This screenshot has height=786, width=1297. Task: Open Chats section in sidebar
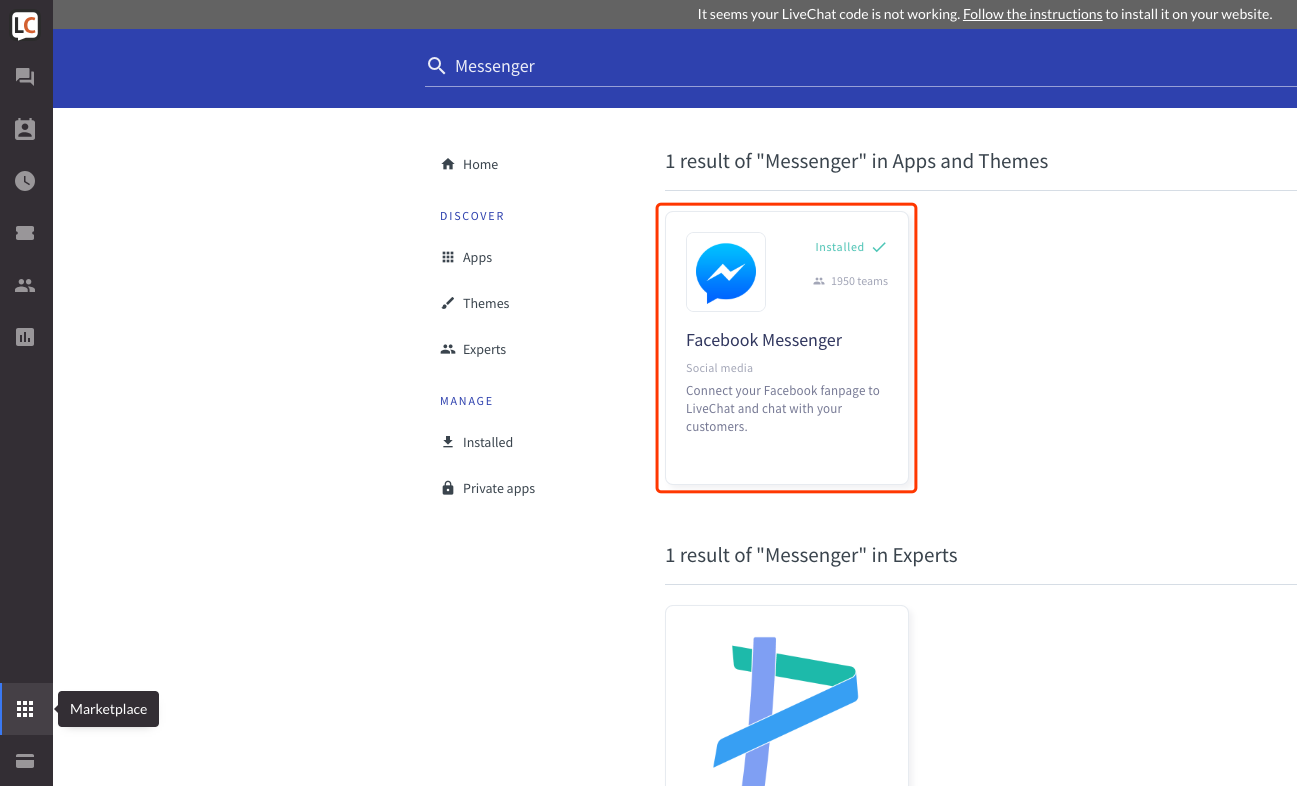coord(25,77)
